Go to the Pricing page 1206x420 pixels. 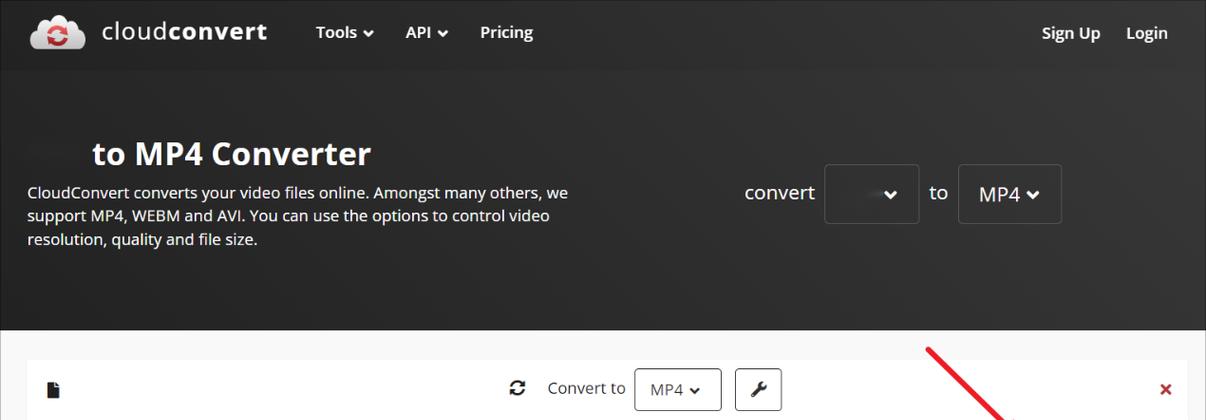(x=506, y=32)
